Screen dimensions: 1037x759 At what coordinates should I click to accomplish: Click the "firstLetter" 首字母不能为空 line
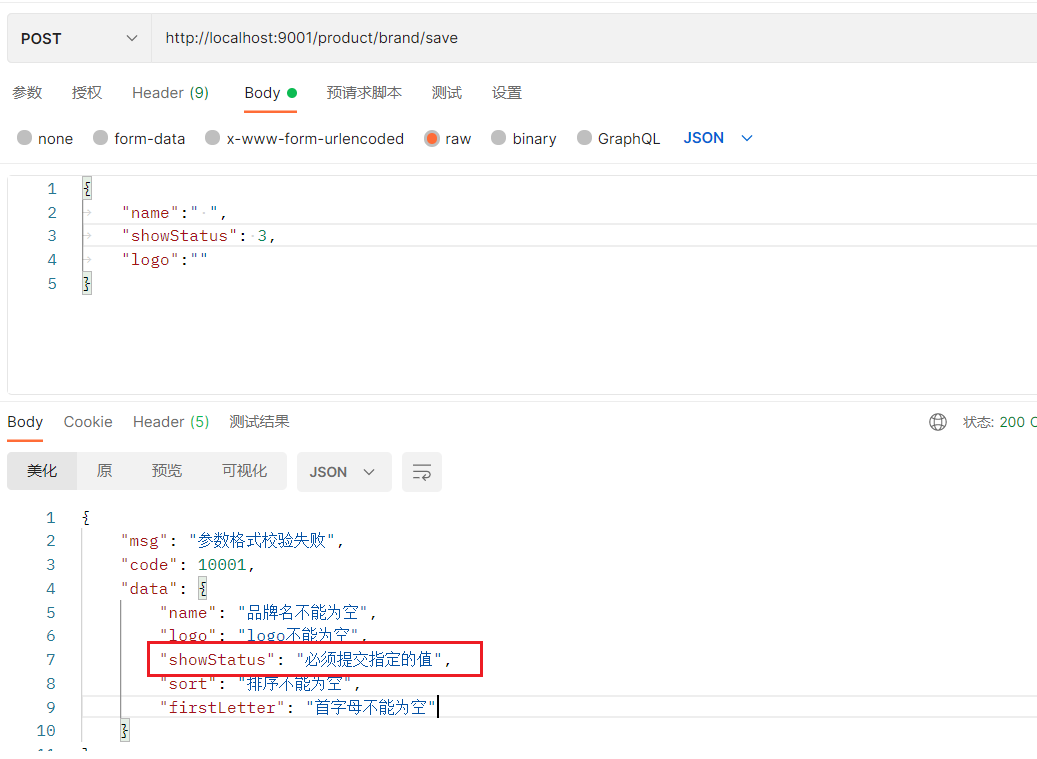298,707
